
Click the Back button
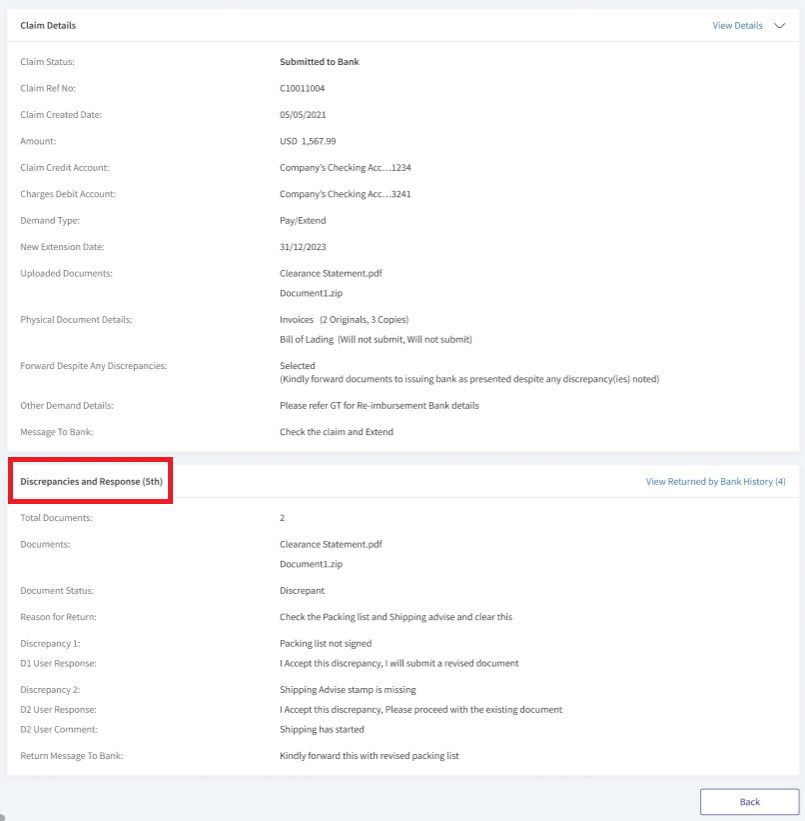pyautogui.click(x=749, y=802)
